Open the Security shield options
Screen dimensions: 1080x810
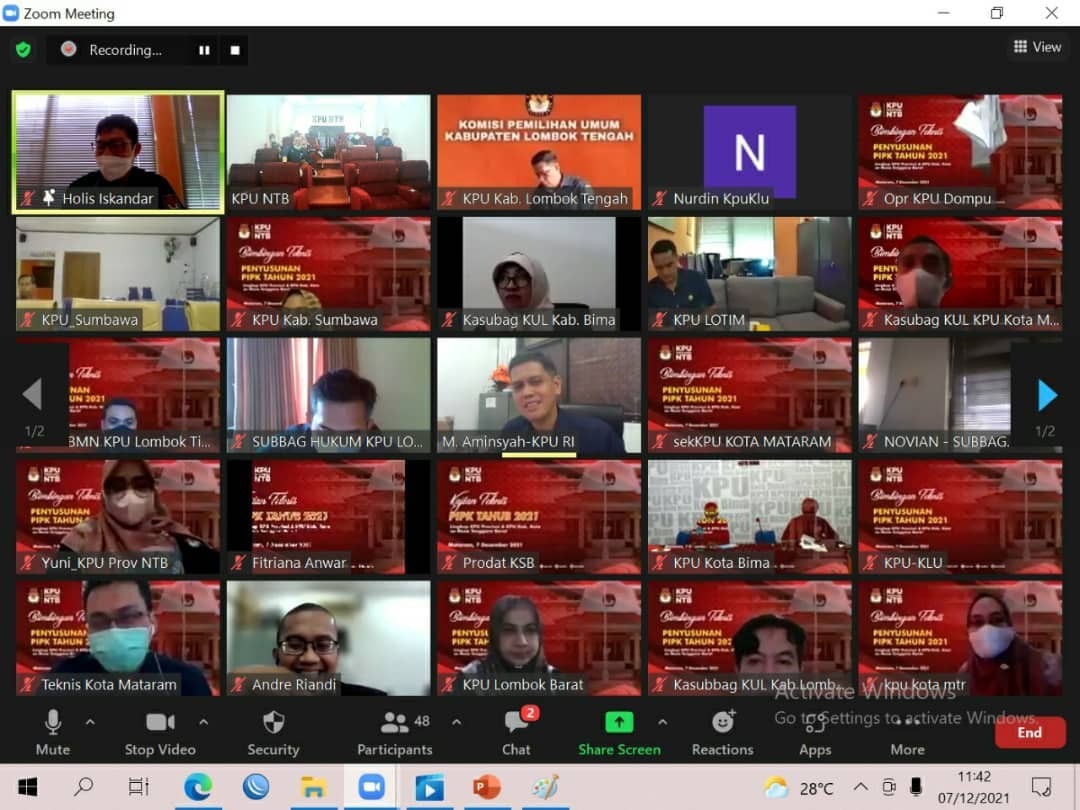[x=273, y=732]
